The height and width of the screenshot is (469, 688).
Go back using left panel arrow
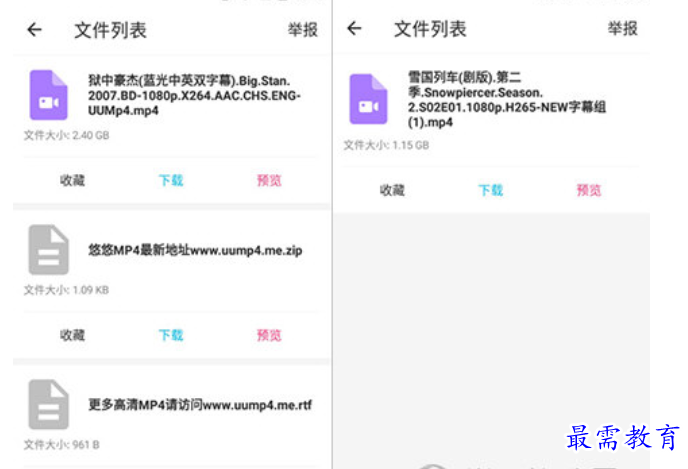[x=35, y=30]
